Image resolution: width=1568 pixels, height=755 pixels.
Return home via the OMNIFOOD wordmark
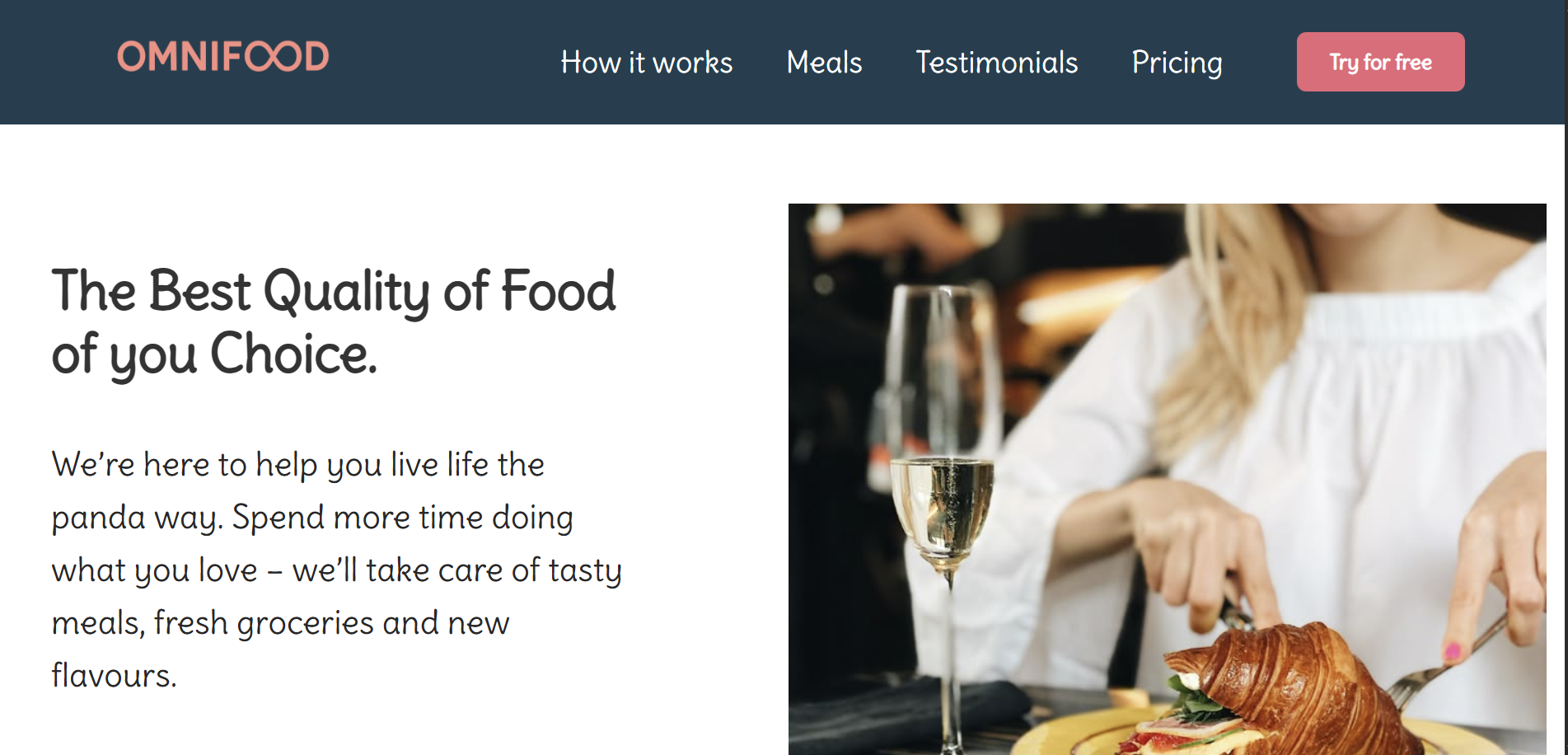pos(224,58)
